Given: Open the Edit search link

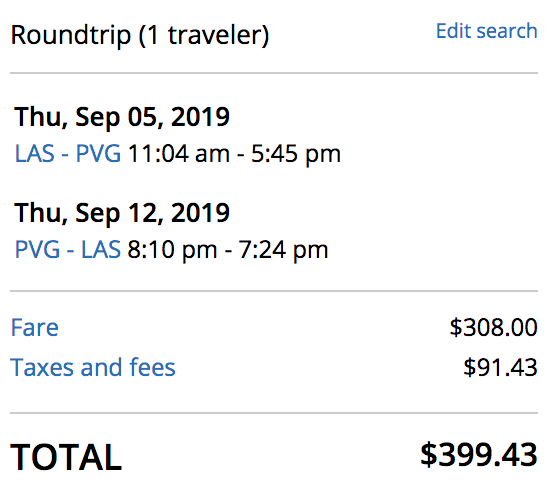Looking at the screenshot, I should [487, 31].
